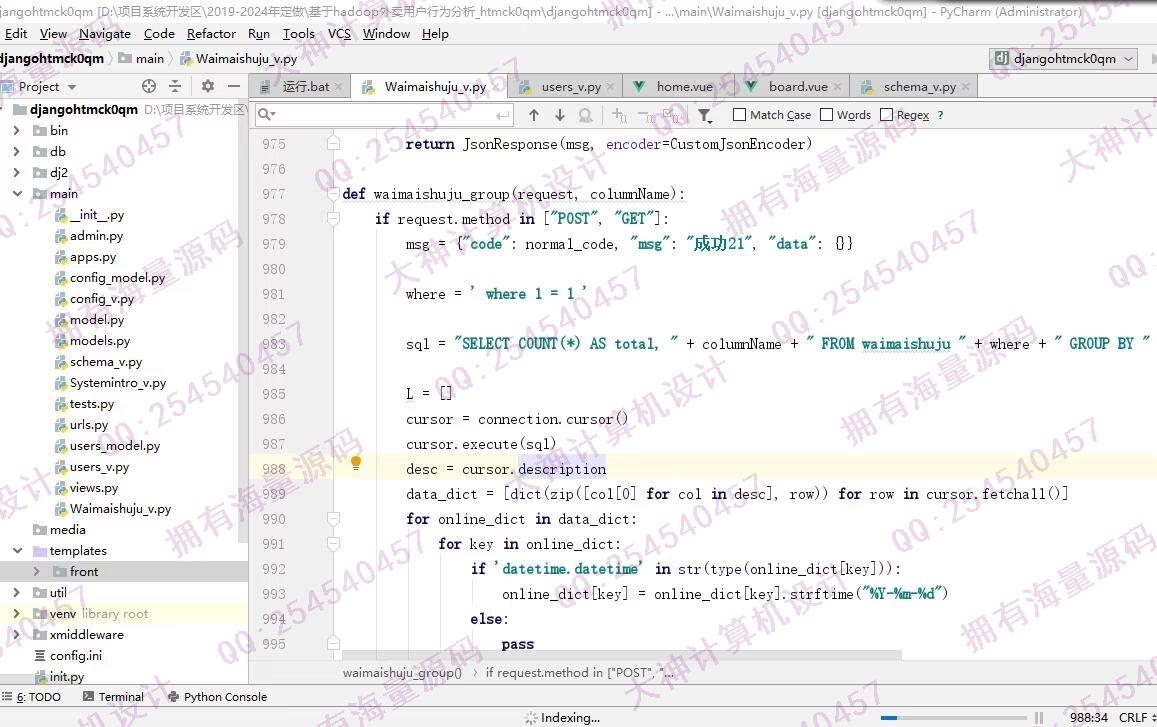Open the Python Console tool window
1157x727 pixels.
tap(218, 697)
